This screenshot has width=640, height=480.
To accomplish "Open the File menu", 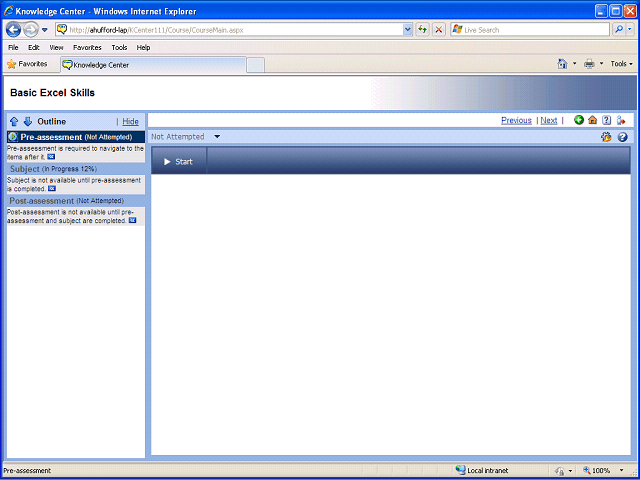I will pyautogui.click(x=13, y=47).
